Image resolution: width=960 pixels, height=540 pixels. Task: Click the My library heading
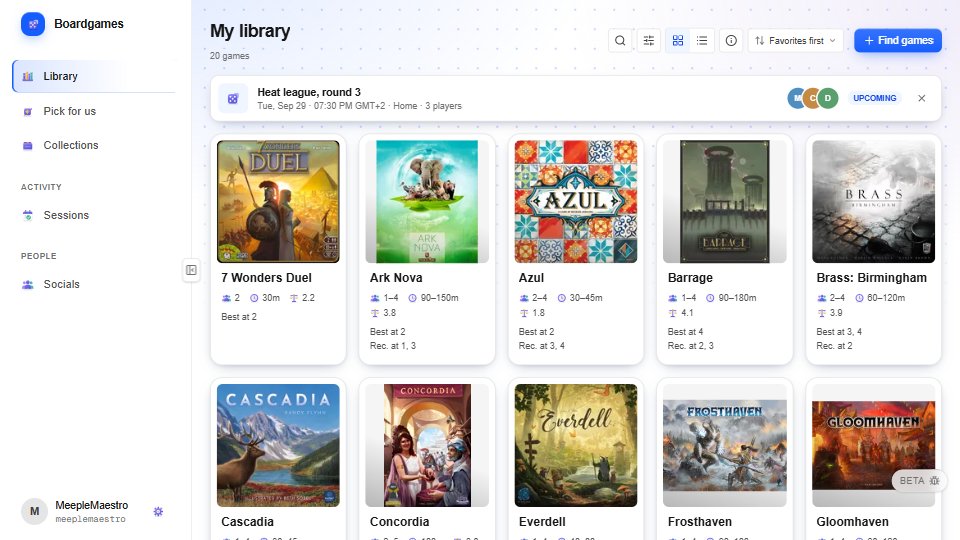tap(250, 31)
